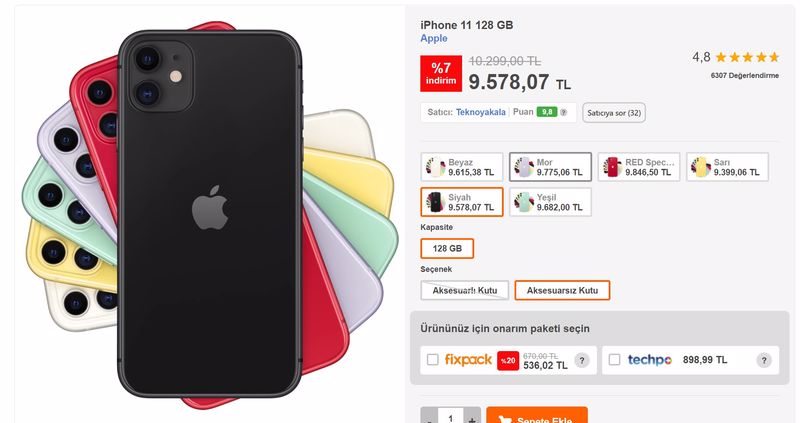Click the Satıcıya sor (32) button

[x=614, y=113]
